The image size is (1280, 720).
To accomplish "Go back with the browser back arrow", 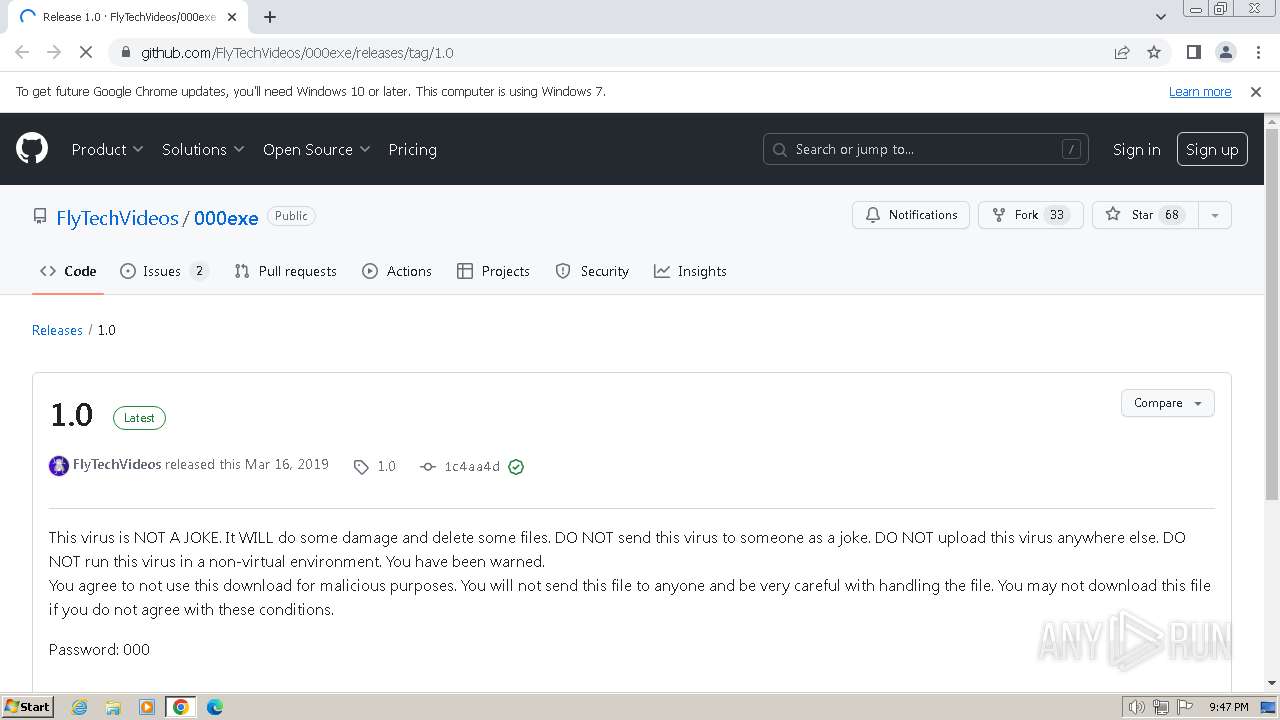I will click(22, 52).
